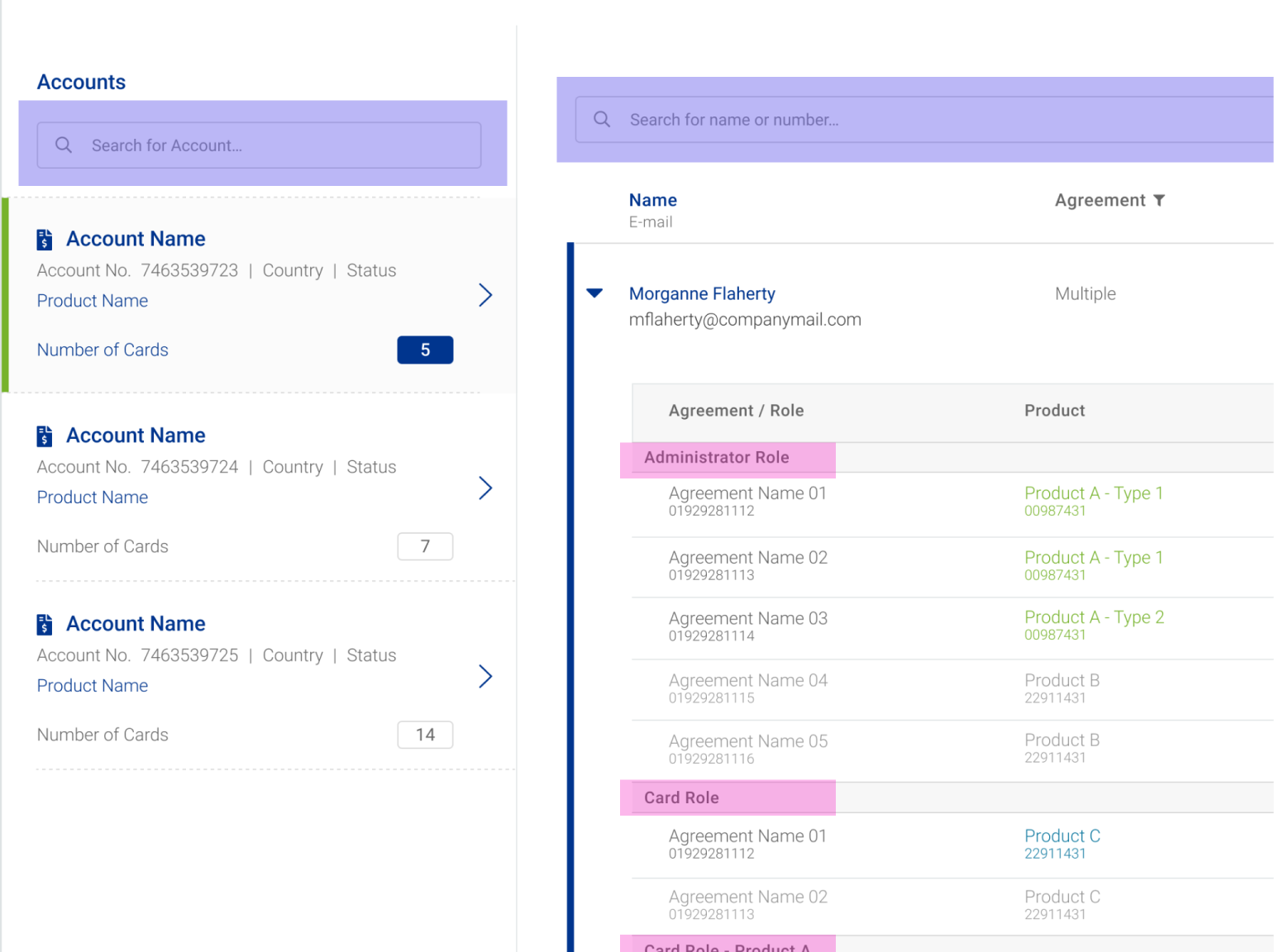Viewport: 1274px width, 952px height.
Task: Select the magnifier icon in the Accounts search field
Action: click(x=64, y=145)
